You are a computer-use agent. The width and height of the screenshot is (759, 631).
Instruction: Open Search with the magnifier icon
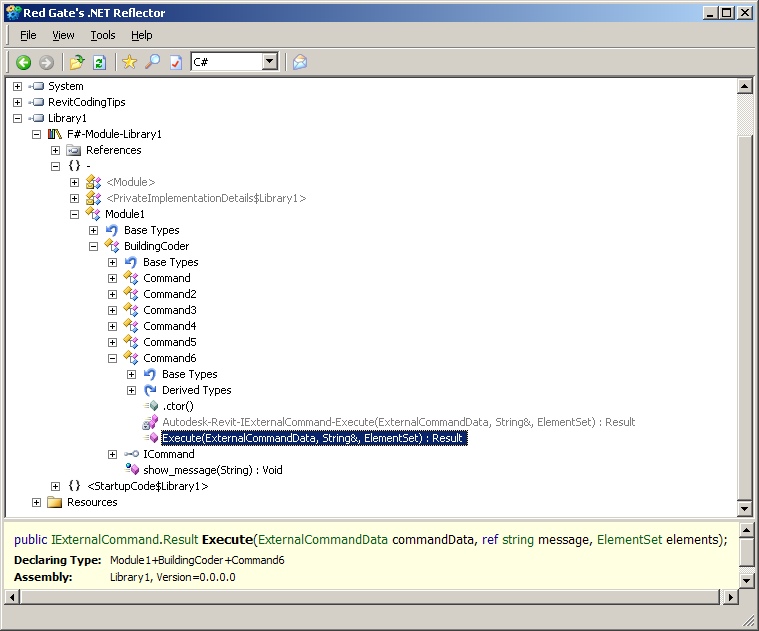point(152,62)
